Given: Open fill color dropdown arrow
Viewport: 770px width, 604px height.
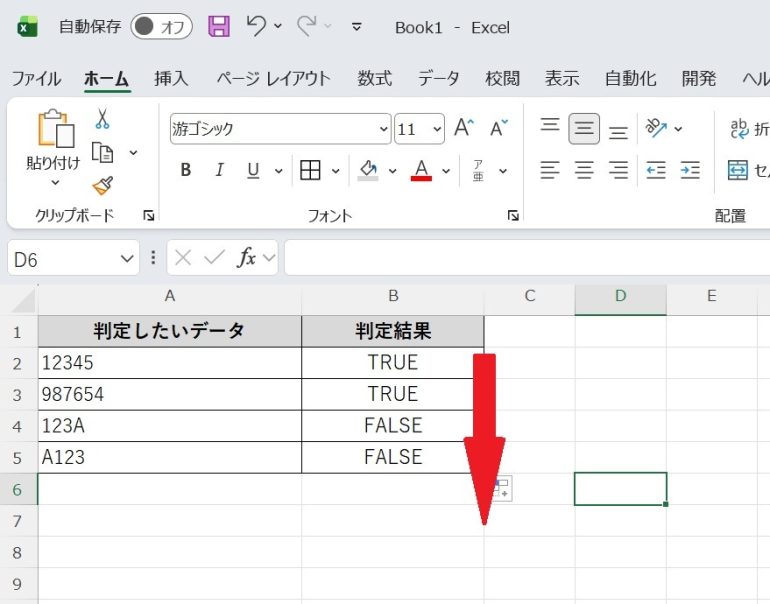Looking at the screenshot, I should pos(392,171).
